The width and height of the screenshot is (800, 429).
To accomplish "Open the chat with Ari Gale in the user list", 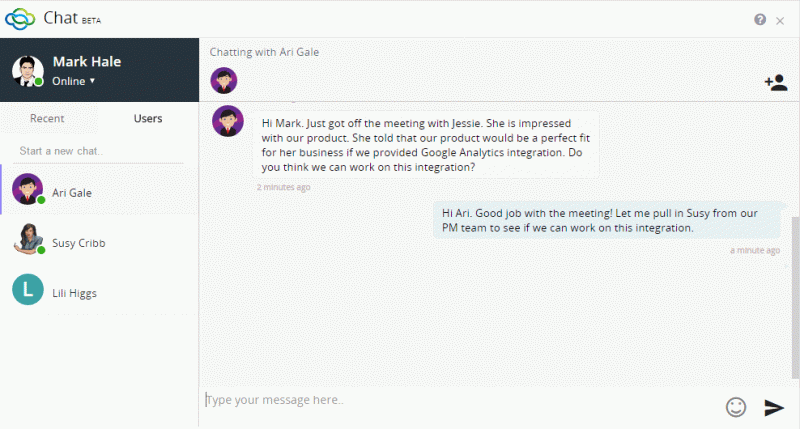I will coord(99,189).
